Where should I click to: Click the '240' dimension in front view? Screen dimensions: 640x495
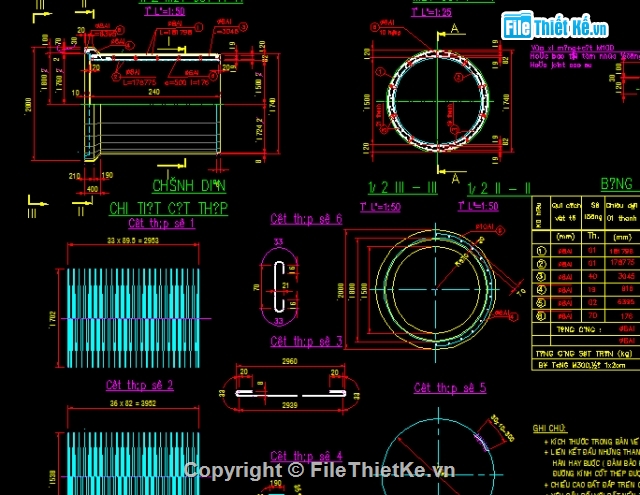tap(154, 92)
